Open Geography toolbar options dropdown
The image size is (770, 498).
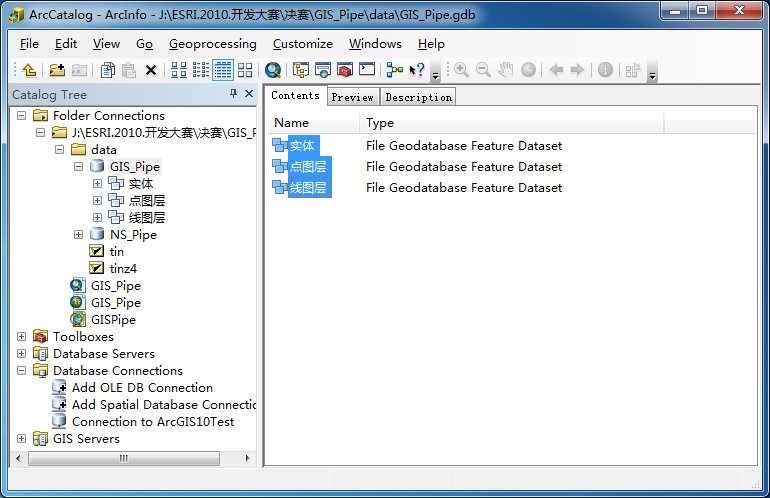pyautogui.click(x=652, y=71)
